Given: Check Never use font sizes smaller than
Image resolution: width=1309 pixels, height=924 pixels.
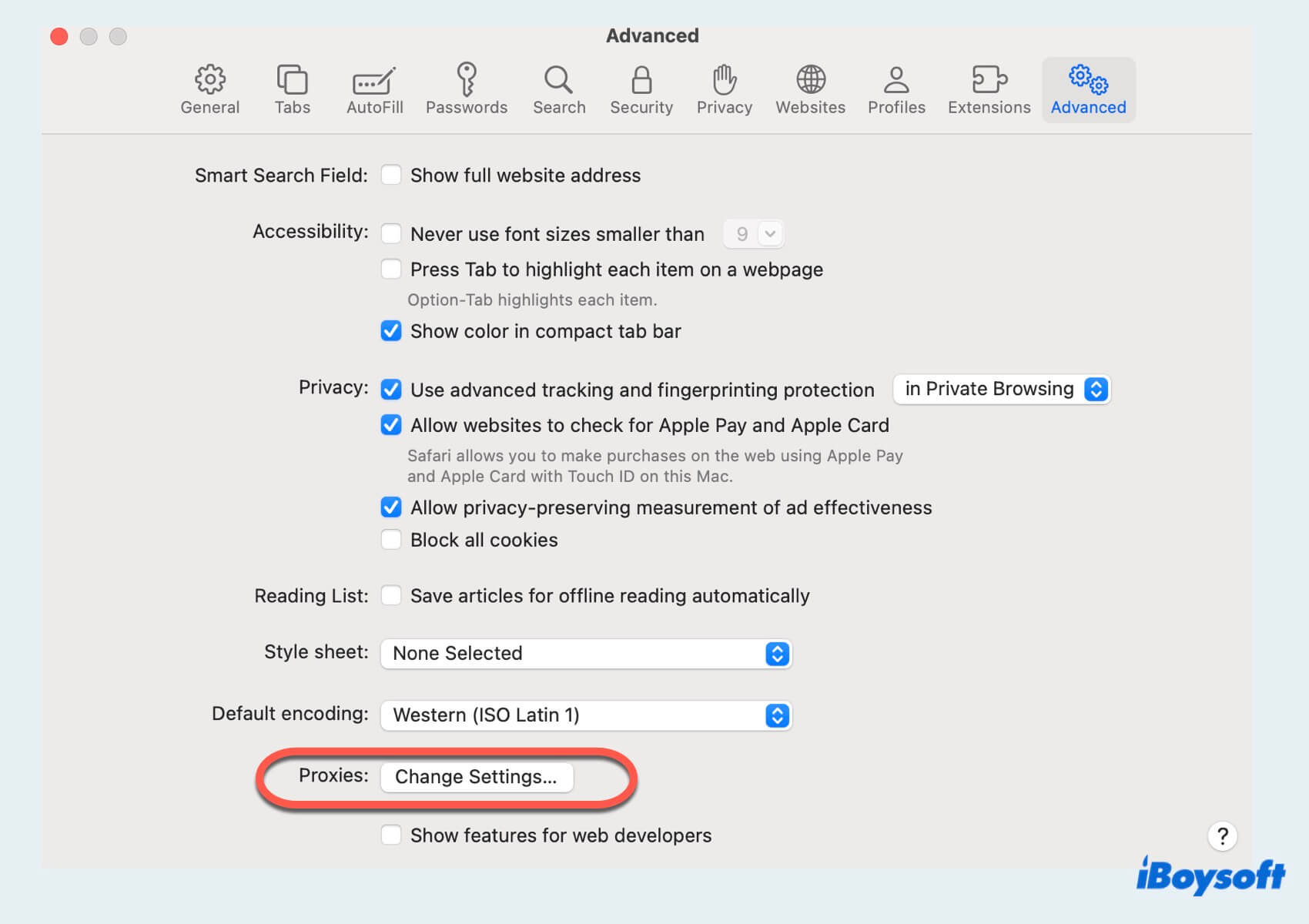Looking at the screenshot, I should [391, 233].
